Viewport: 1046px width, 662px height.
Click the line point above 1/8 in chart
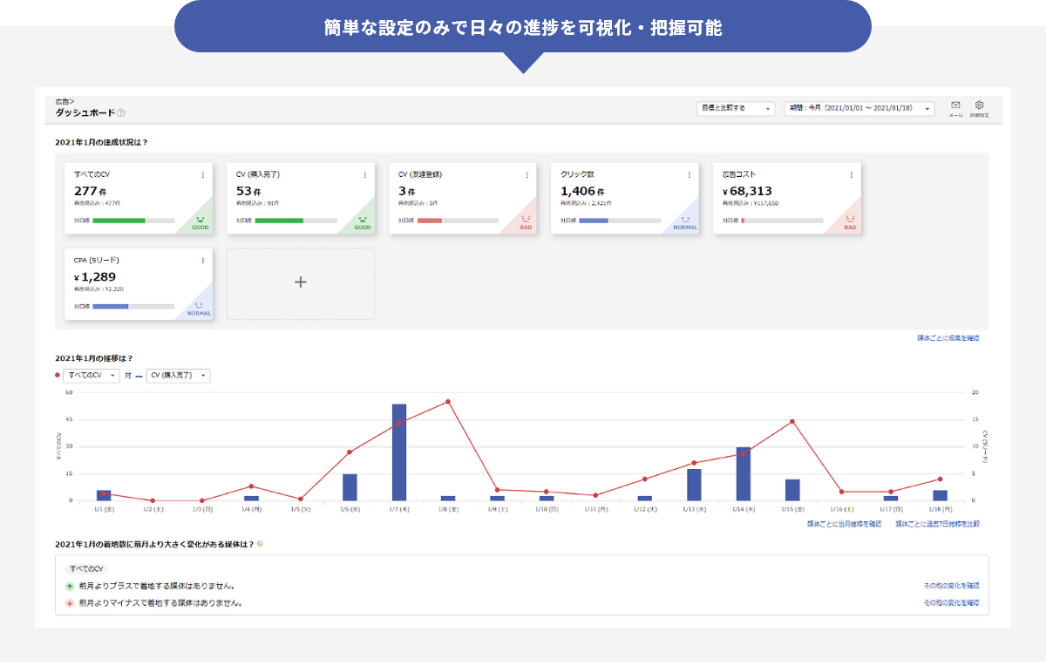[448, 402]
